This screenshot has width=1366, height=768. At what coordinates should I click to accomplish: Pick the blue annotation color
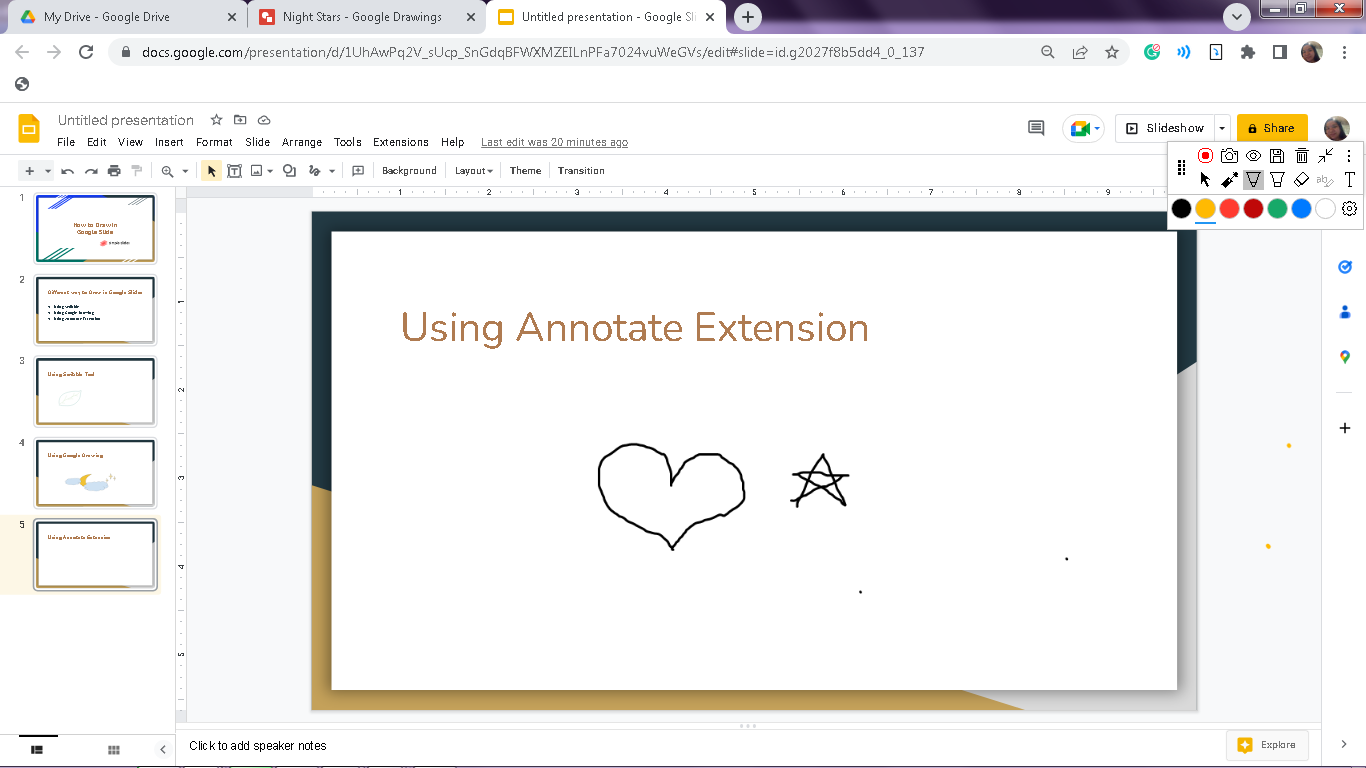(x=1301, y=209)
